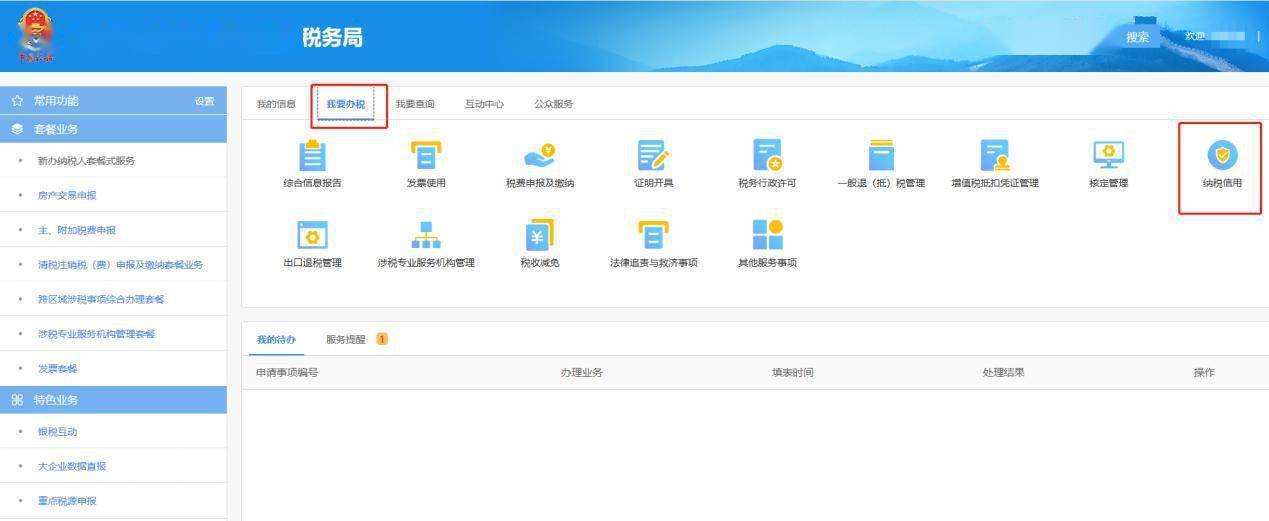The width and height of the screenshot is (1269, 521).
Task: Switch to the 服务提醒 tab
Action: (x=346, y=340)
